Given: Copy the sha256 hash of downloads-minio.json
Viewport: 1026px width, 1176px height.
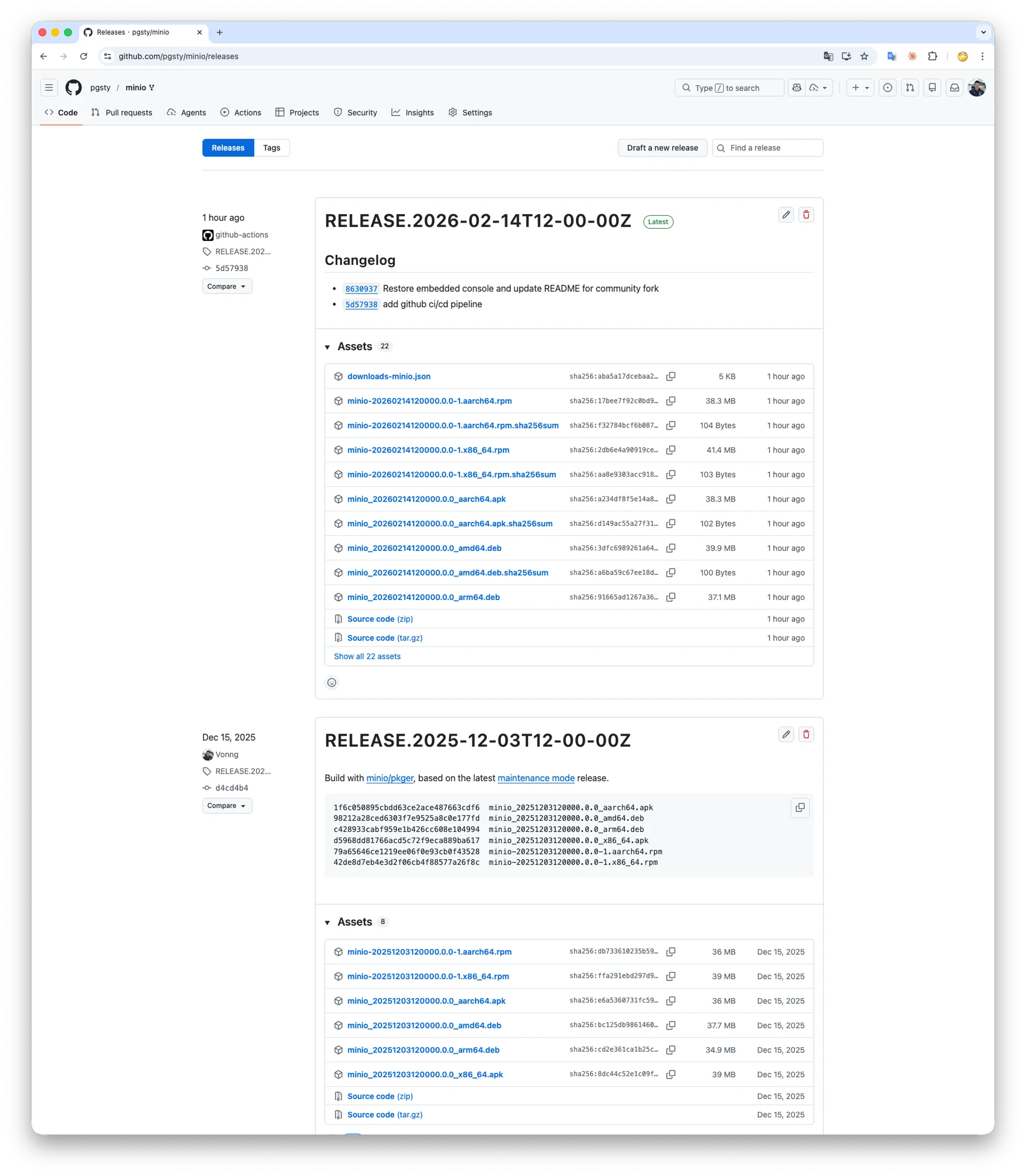Looking at the screenshot, I should [671, 376].
